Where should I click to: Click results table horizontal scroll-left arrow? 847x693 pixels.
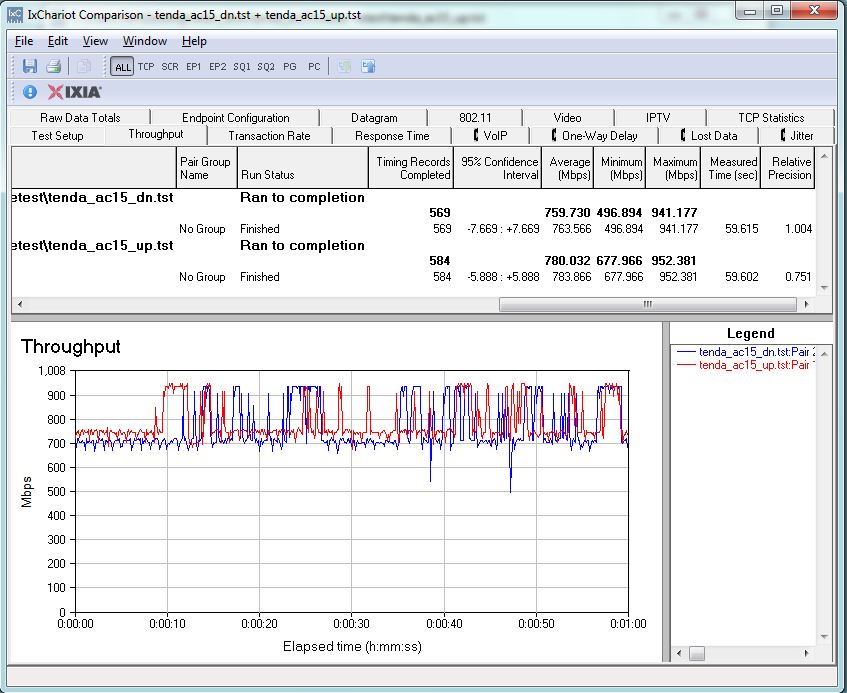19,304
